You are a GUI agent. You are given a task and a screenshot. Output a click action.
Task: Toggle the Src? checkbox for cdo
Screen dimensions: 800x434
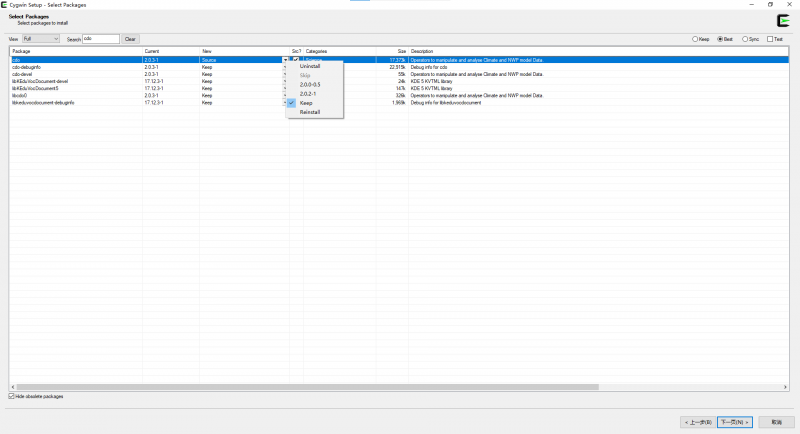tap(295, 60)
